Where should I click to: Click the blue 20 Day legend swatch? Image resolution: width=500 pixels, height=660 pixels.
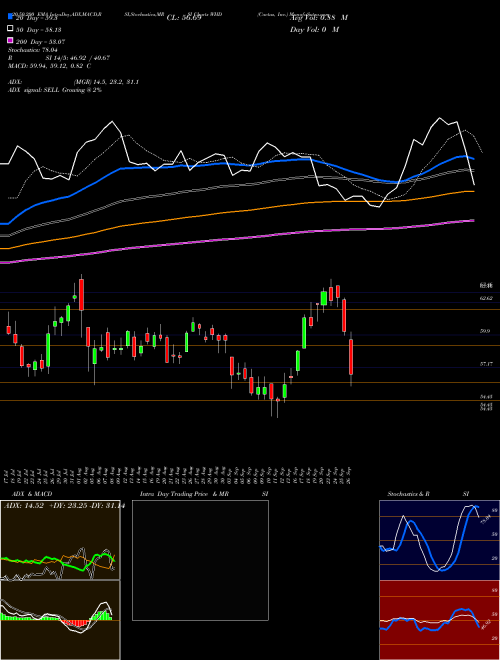(11, 17)
